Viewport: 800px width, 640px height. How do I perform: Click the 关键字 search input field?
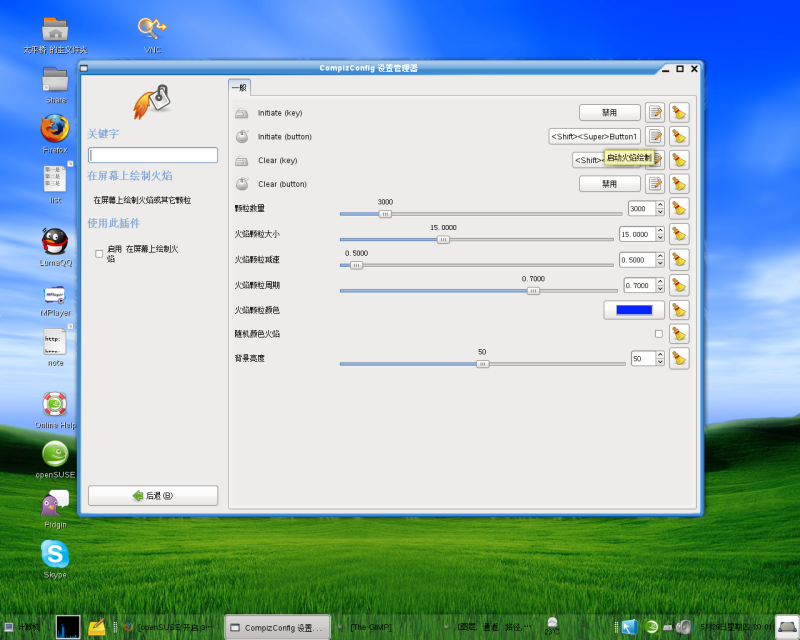pyautogui.click(x=153, y=155)
